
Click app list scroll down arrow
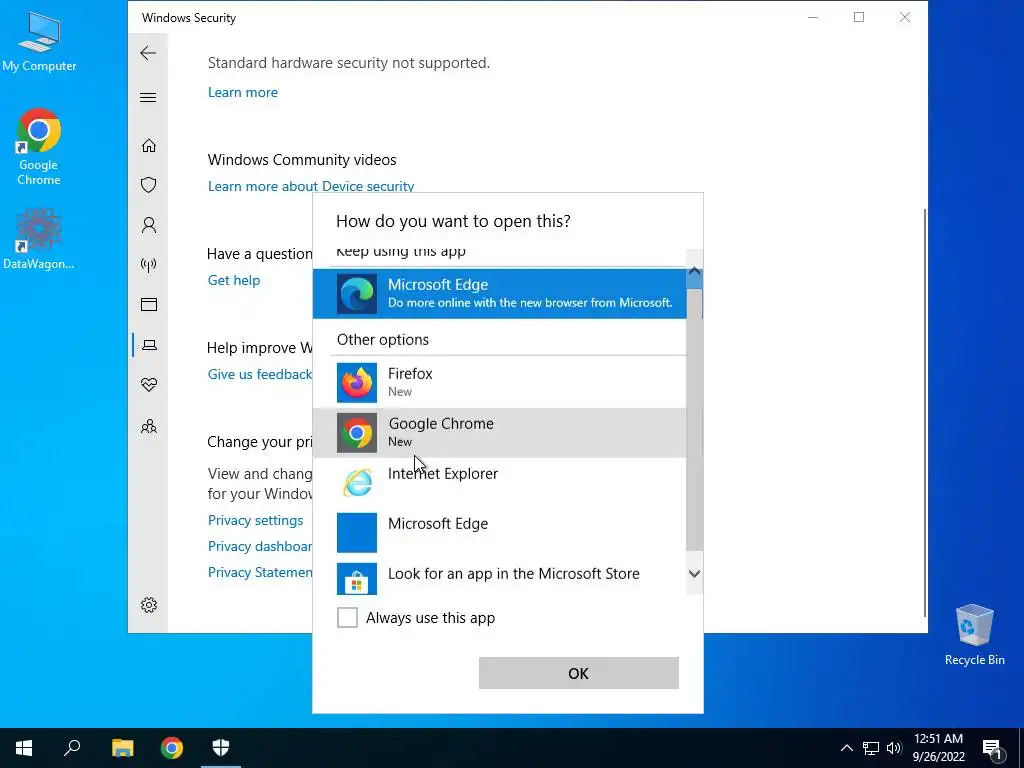[x=695, y=573]
